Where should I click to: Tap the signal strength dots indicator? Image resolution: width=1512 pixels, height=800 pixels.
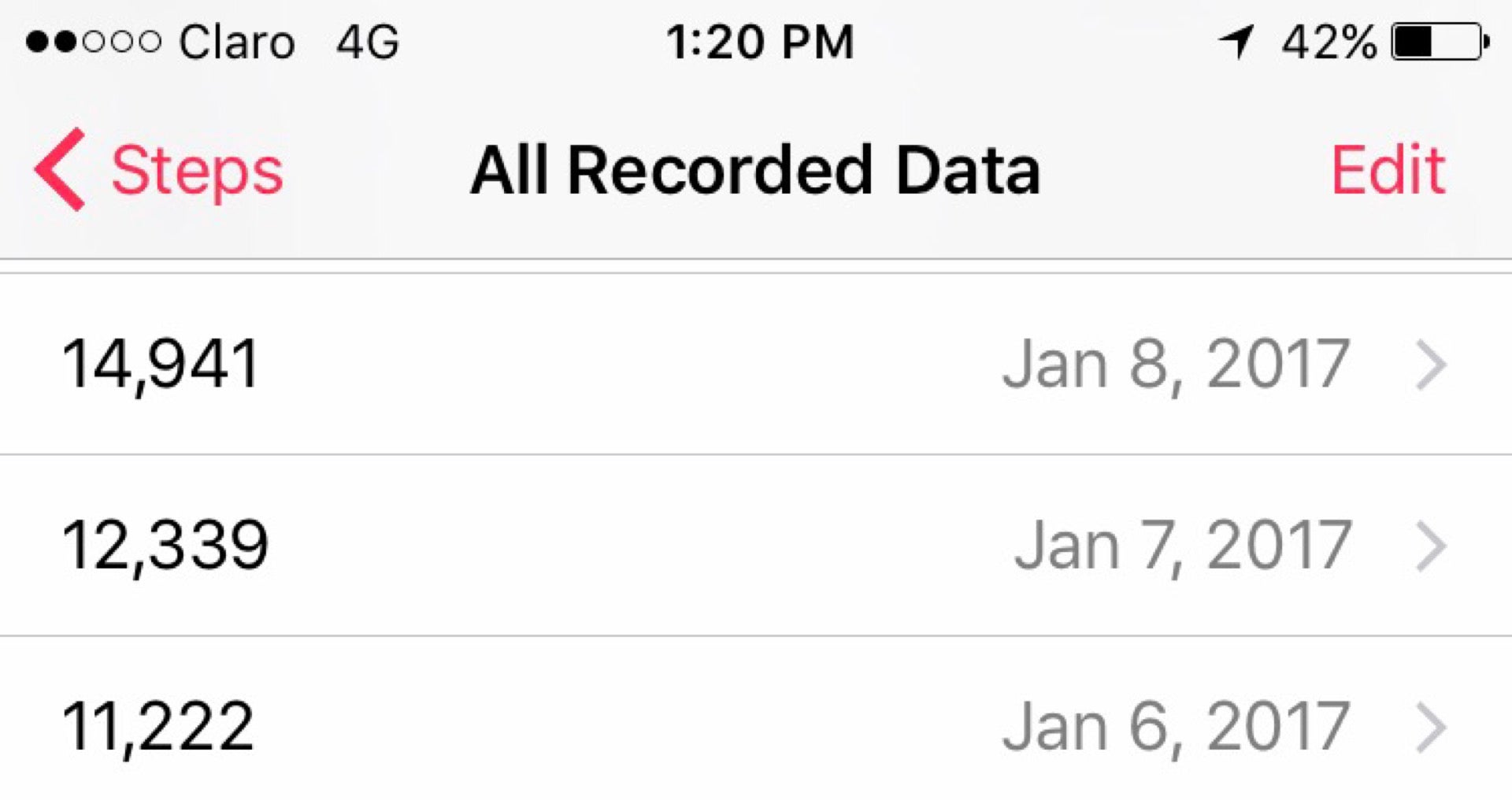pos(94,42)
